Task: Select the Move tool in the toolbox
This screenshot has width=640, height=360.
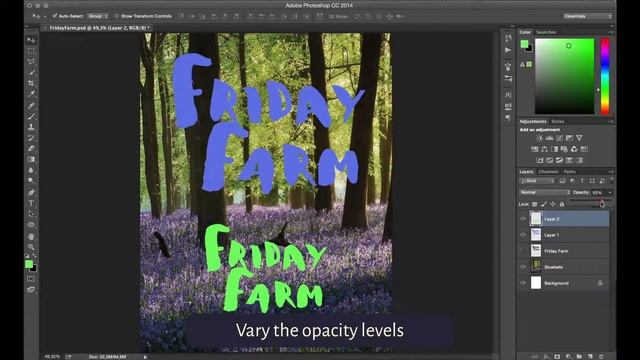Action: 31,40
